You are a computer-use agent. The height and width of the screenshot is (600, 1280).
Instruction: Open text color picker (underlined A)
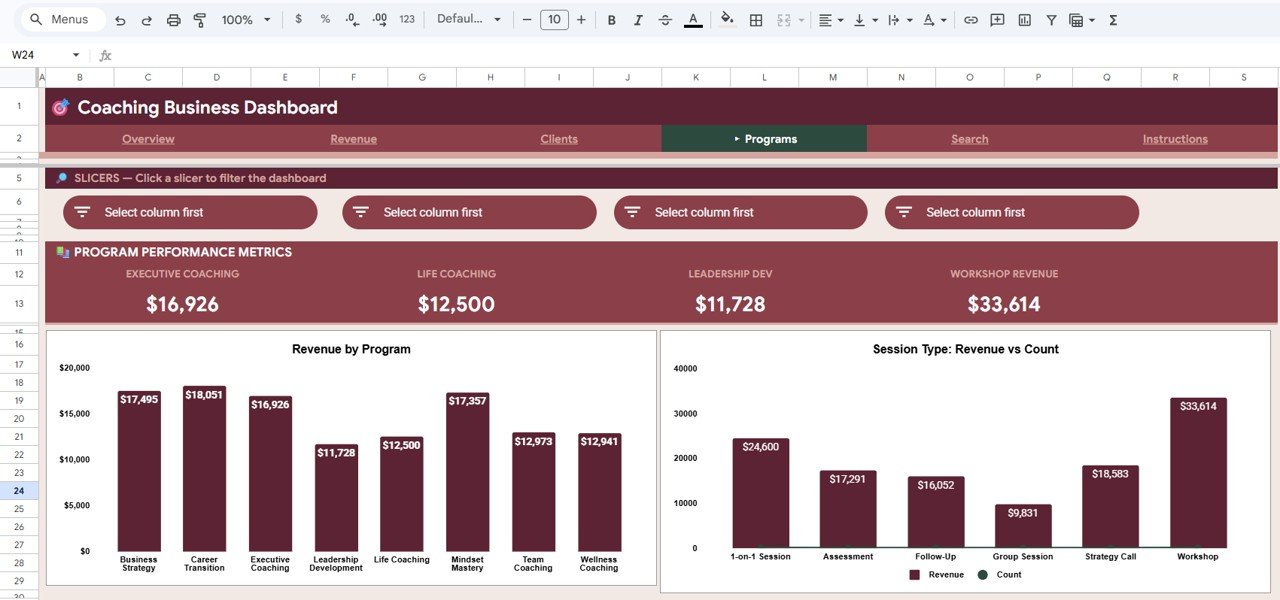coord(693,20)
